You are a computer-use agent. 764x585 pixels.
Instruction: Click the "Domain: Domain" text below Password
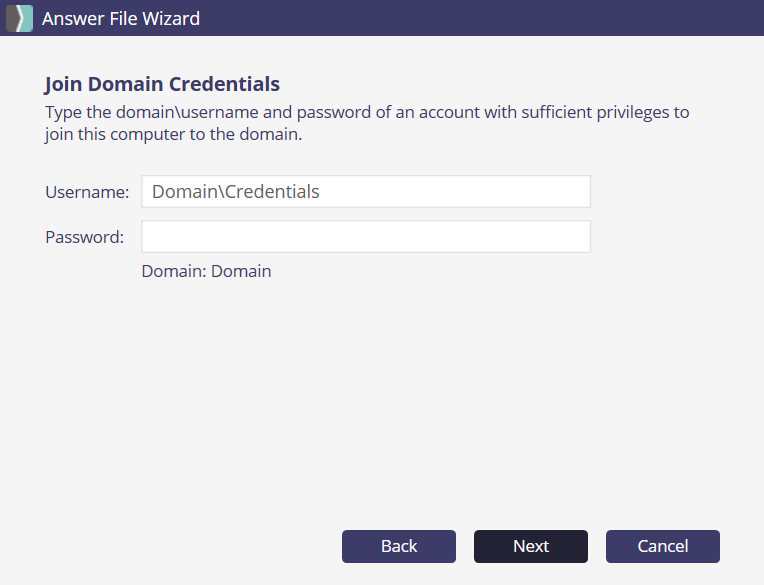click(206, 270)
